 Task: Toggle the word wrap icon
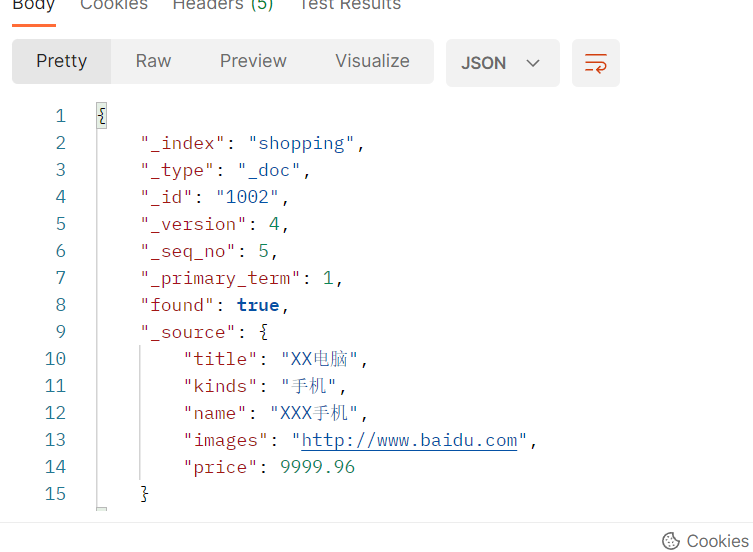pos(595,63)
